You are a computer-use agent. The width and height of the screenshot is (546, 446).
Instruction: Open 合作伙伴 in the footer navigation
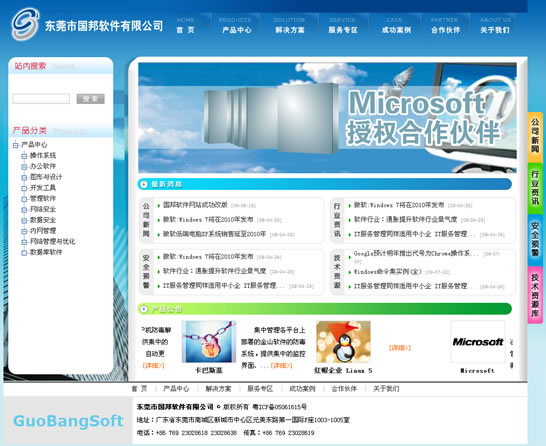point(344,389)
